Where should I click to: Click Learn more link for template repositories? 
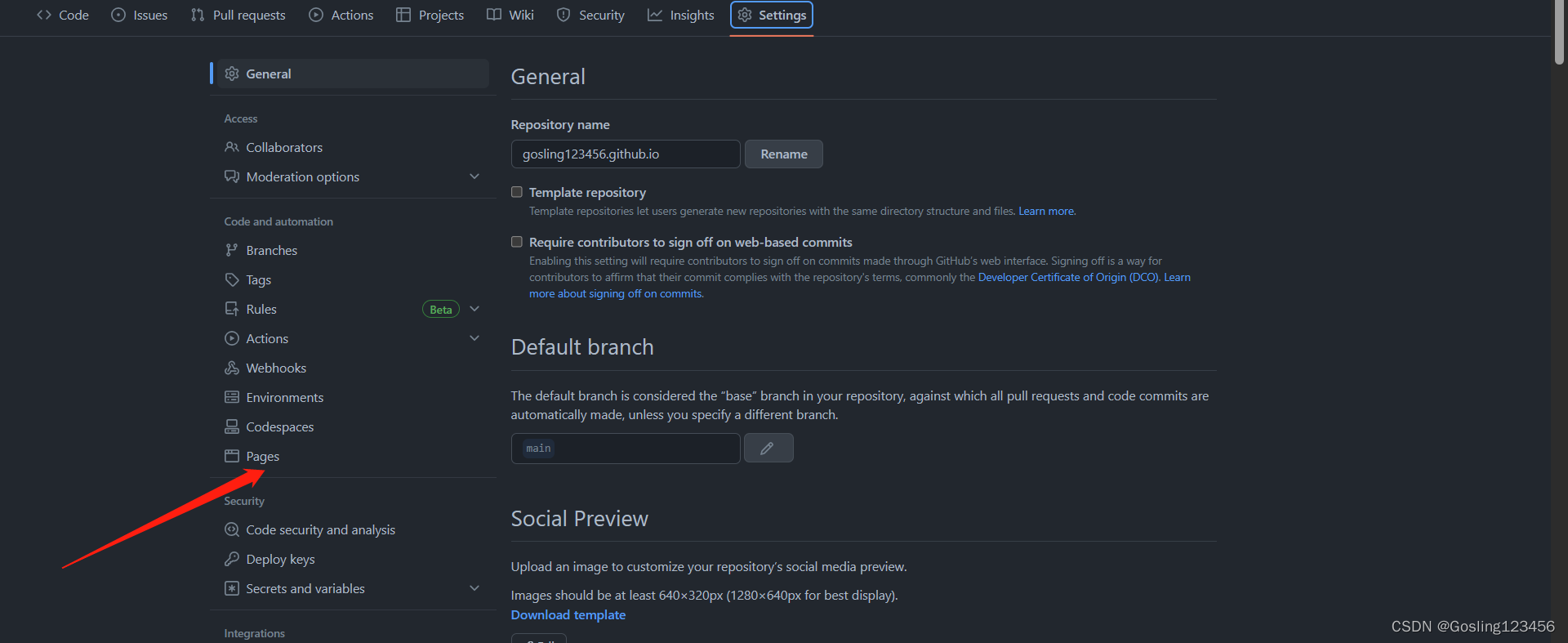coord(1046,211)
